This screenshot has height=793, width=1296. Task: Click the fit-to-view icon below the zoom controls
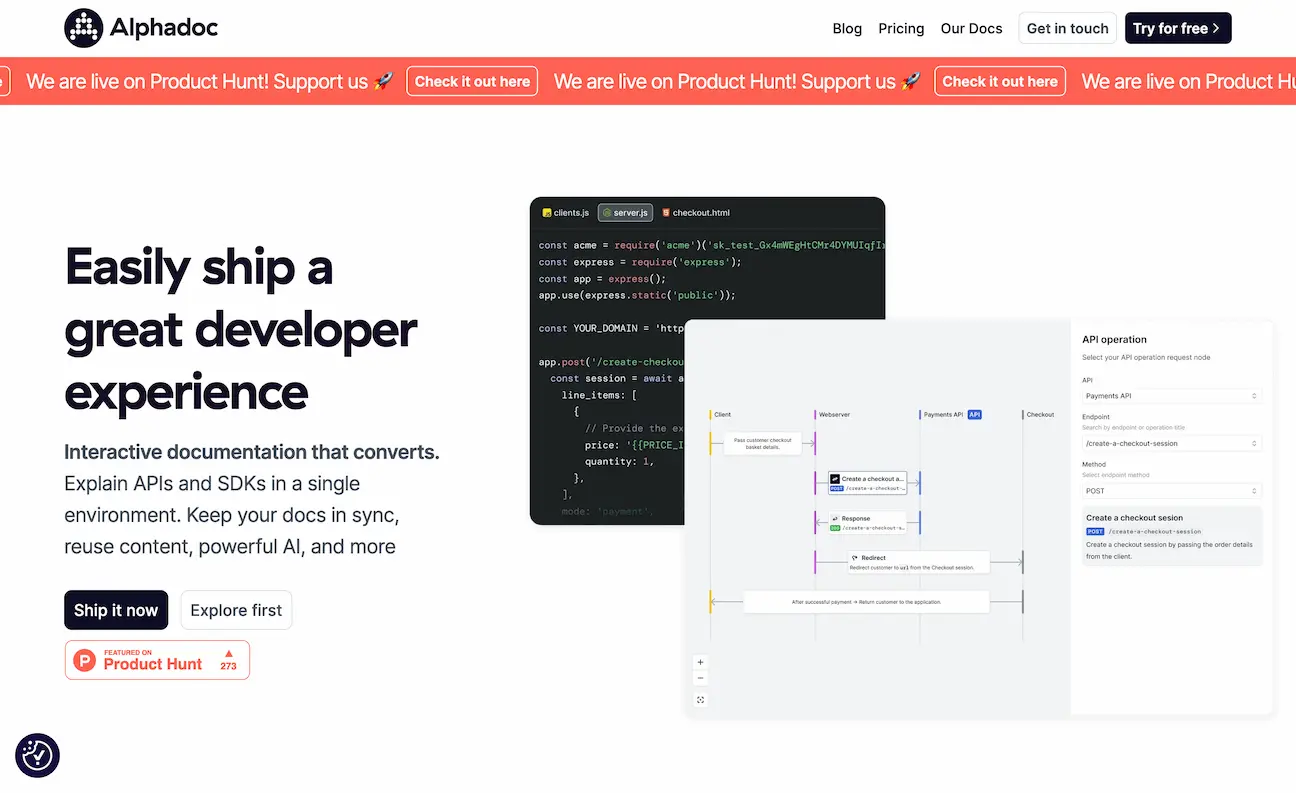click(x=701, y=700)
